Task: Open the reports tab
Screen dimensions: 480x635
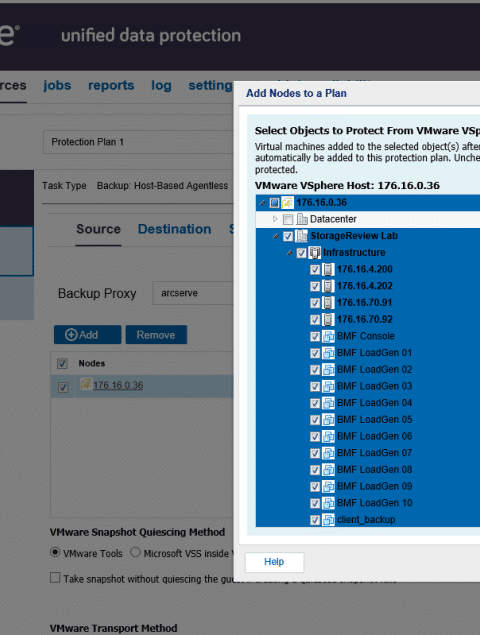Action: tap(111, 85)
